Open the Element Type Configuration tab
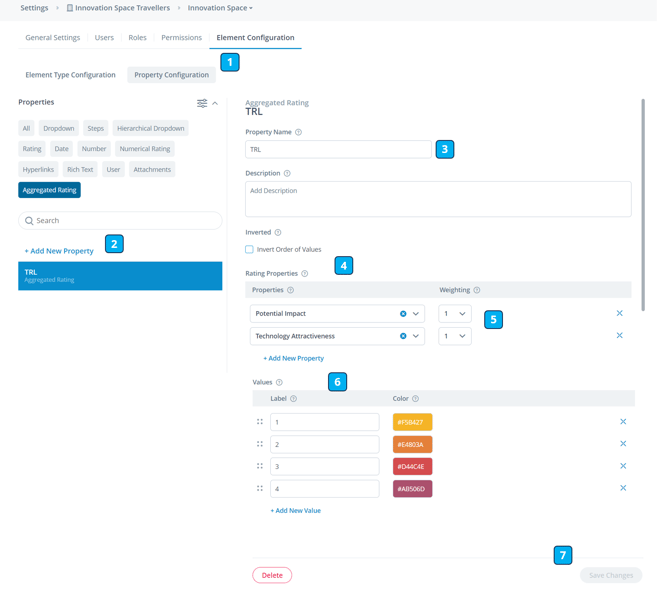The width and height of the screenshot is (670, 599). pyautogui.click(x=70, y=75)
